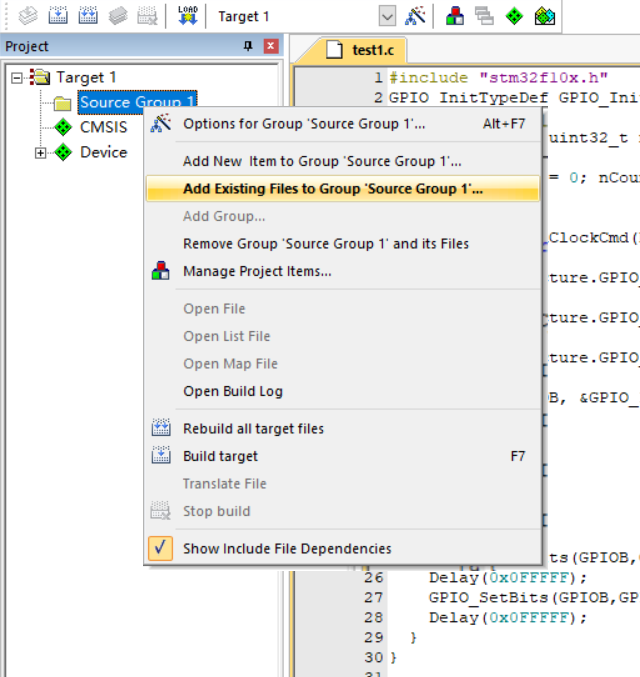Open Manage Run-Time Environment green diamond icon
This screenshot has width=640, height=677.
514,16
